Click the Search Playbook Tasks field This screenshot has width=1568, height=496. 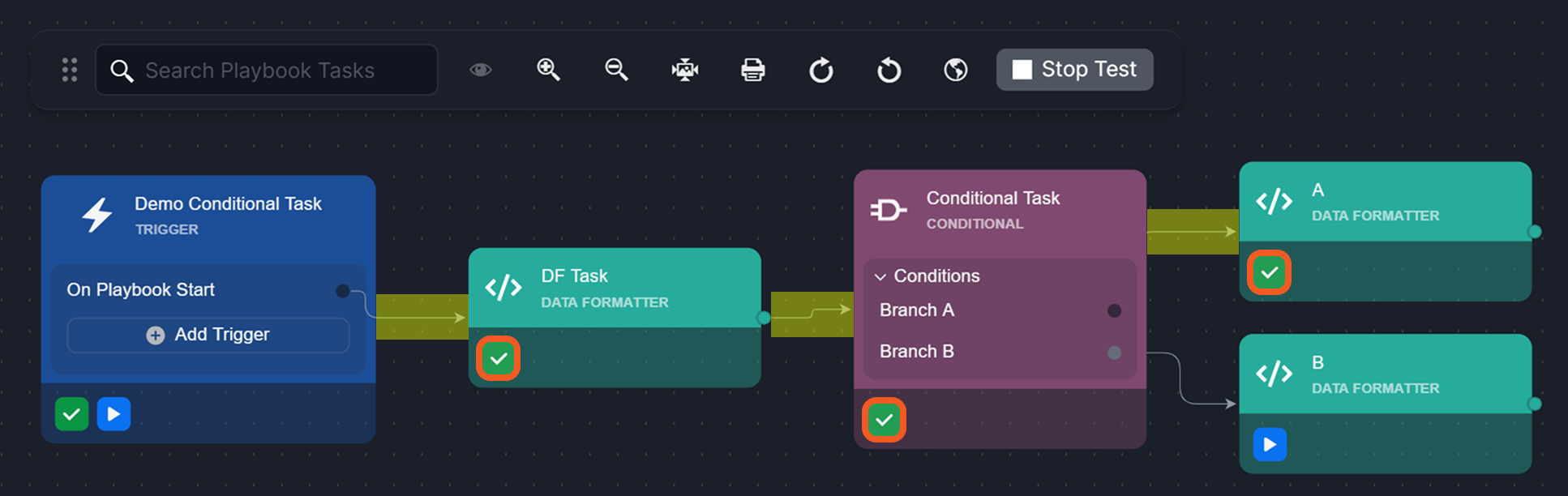click(276, 71)
